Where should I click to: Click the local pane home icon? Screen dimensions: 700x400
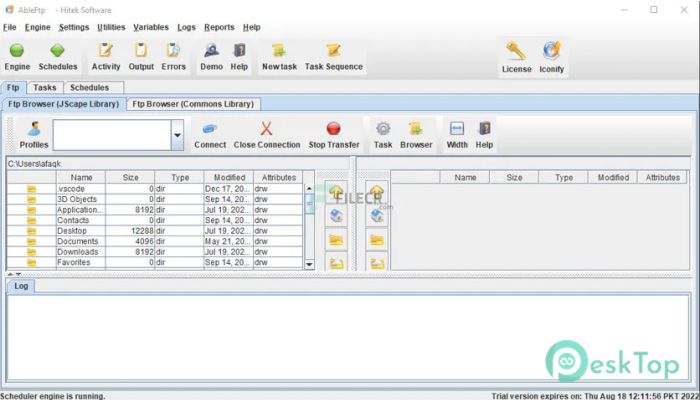coord(336,216)
